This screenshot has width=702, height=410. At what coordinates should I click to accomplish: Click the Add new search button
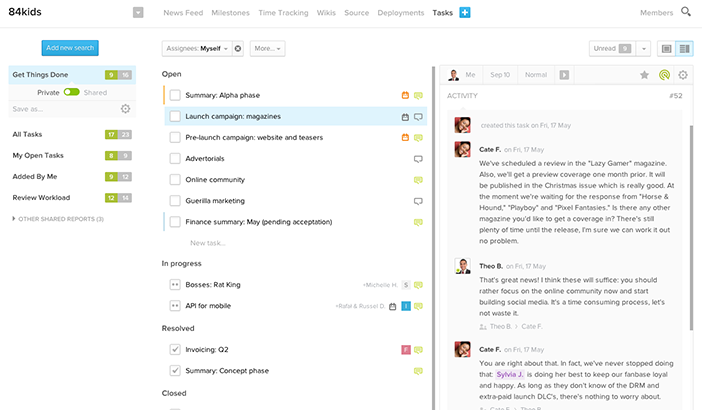point(70,48)
